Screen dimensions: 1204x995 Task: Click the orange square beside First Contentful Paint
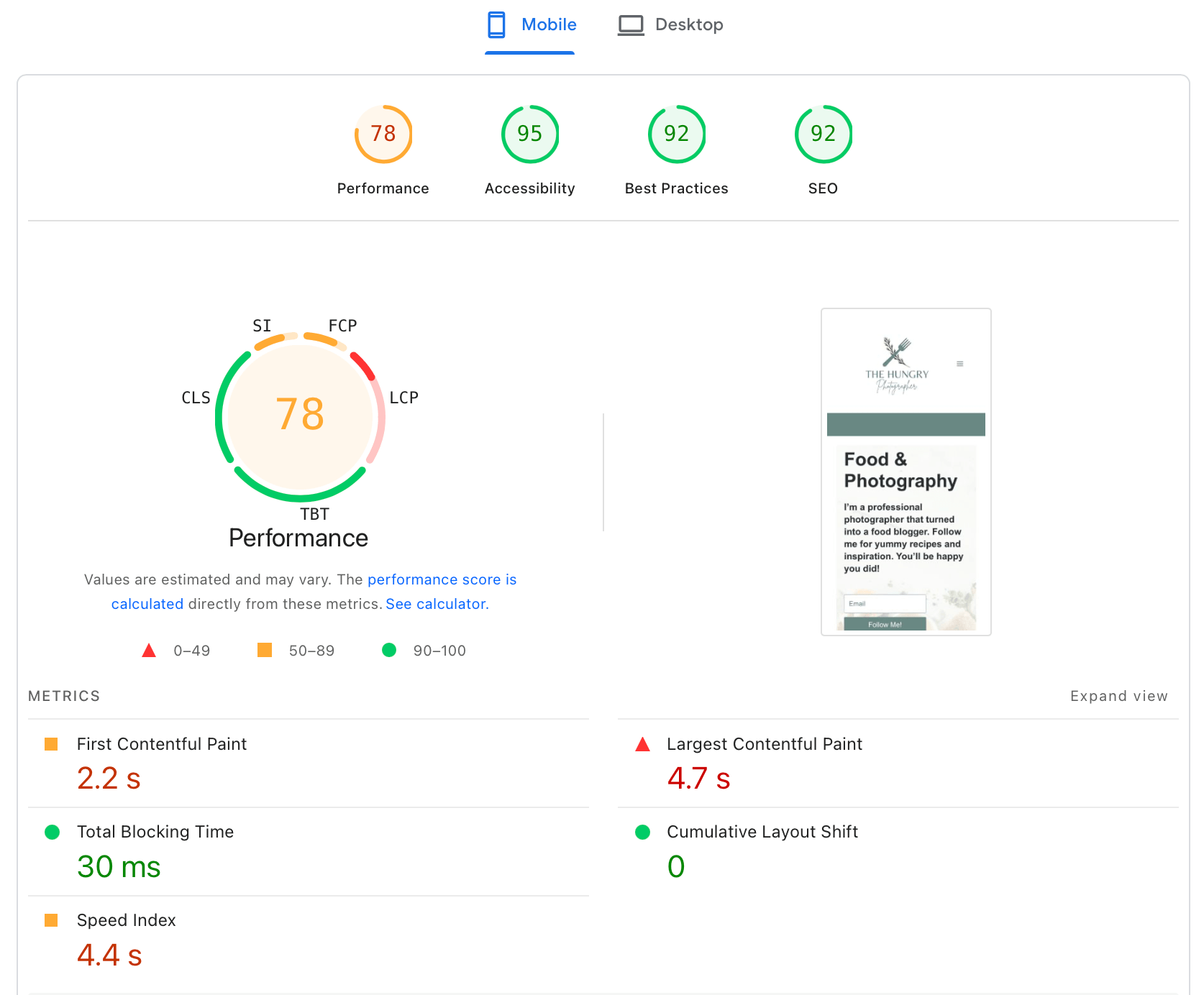click(x=51, y=744)
